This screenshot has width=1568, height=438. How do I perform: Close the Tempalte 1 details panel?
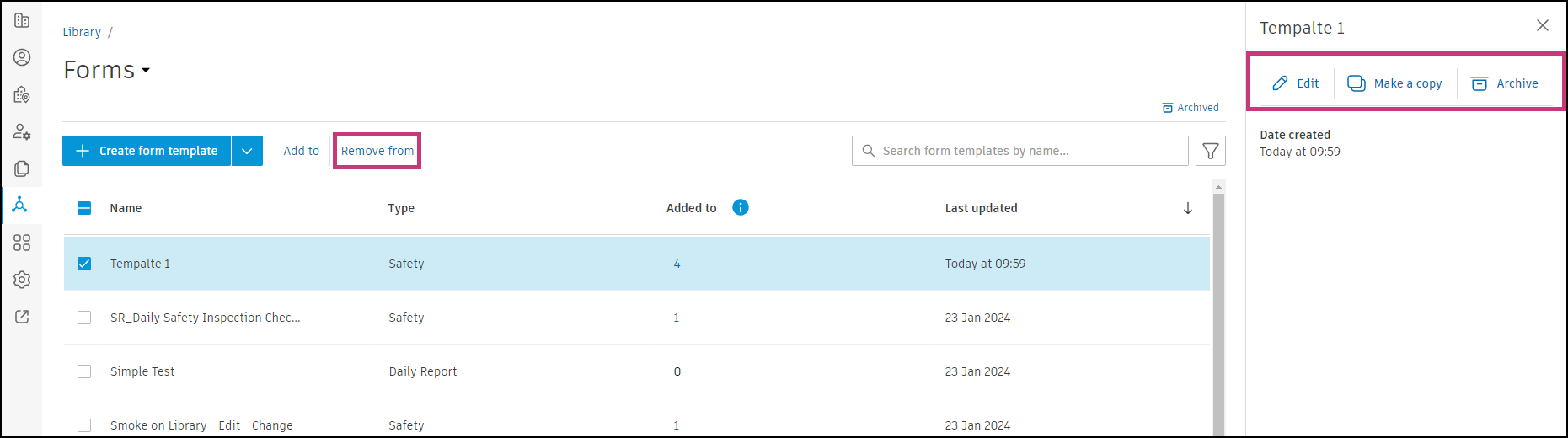(x=1542, y=26)
